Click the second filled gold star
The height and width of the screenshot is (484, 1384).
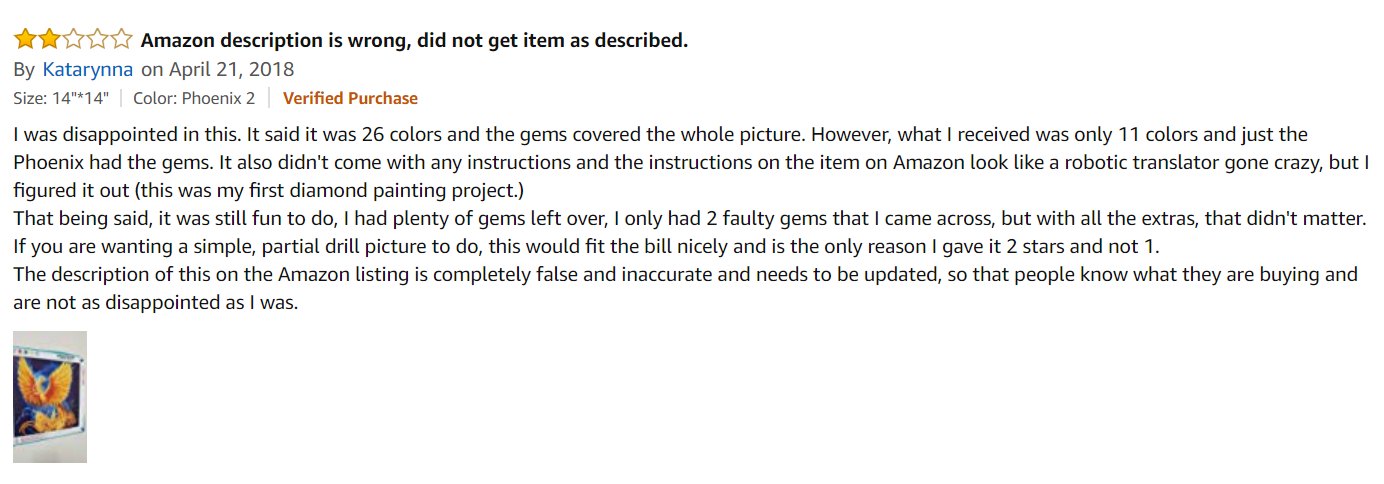pyautogui.click(x=48, y=40)
